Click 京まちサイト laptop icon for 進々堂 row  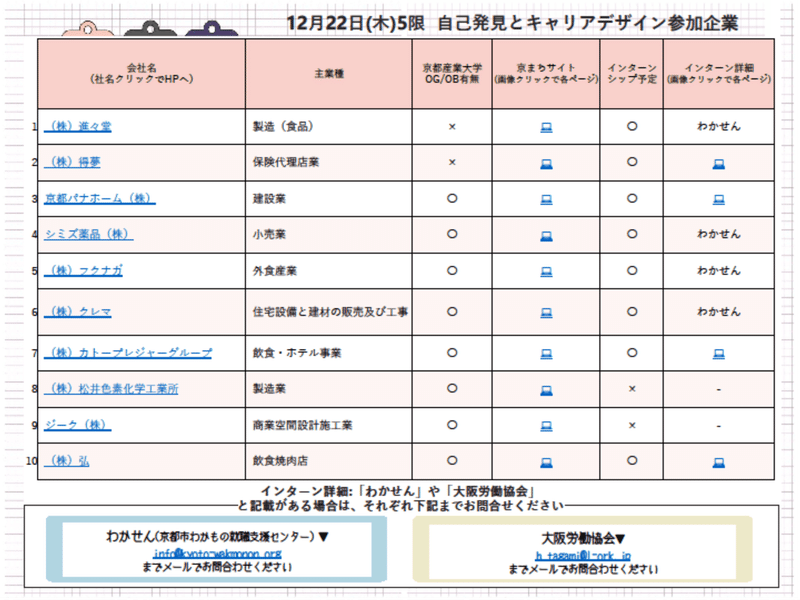click(x=546, y=127)
